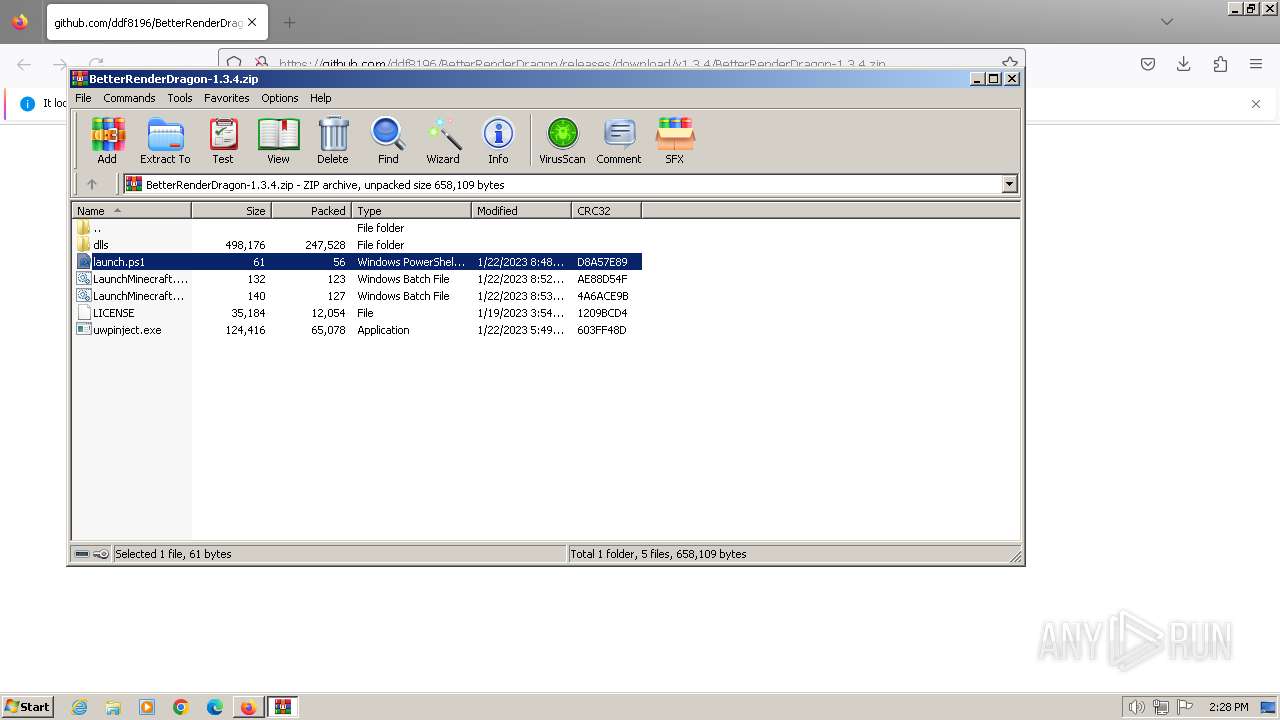This screenshot has height=720, width=1280.
Task: Click the system clock 2:28 PM
Action: (1228, 707)
